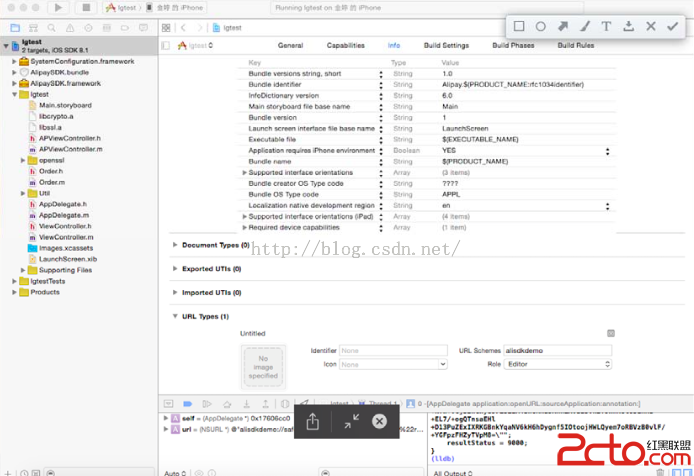Open the Role dropdown showing Editor
This screenshot has width=694, height=476.
[x=549, y=365]
